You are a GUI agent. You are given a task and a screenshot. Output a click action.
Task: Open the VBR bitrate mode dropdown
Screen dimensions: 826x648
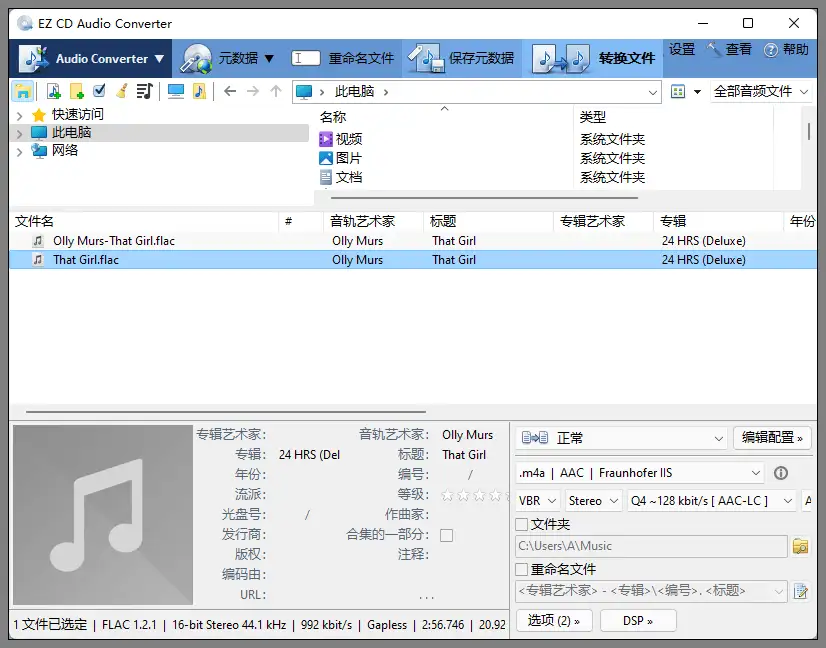pyautogui.click(x=536, y=501)
